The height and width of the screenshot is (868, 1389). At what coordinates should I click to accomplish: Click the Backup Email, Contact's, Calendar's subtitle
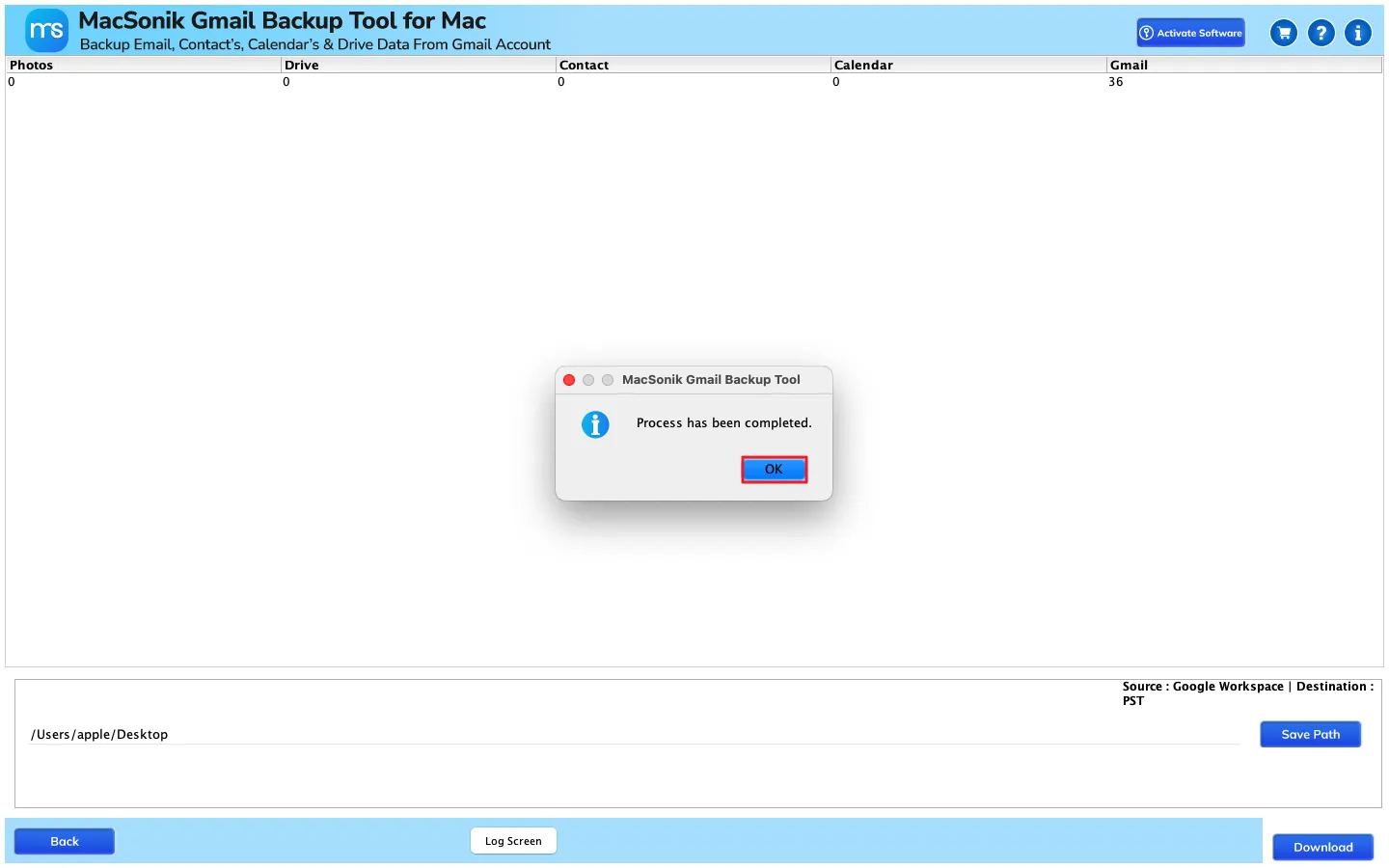(315, 44)
